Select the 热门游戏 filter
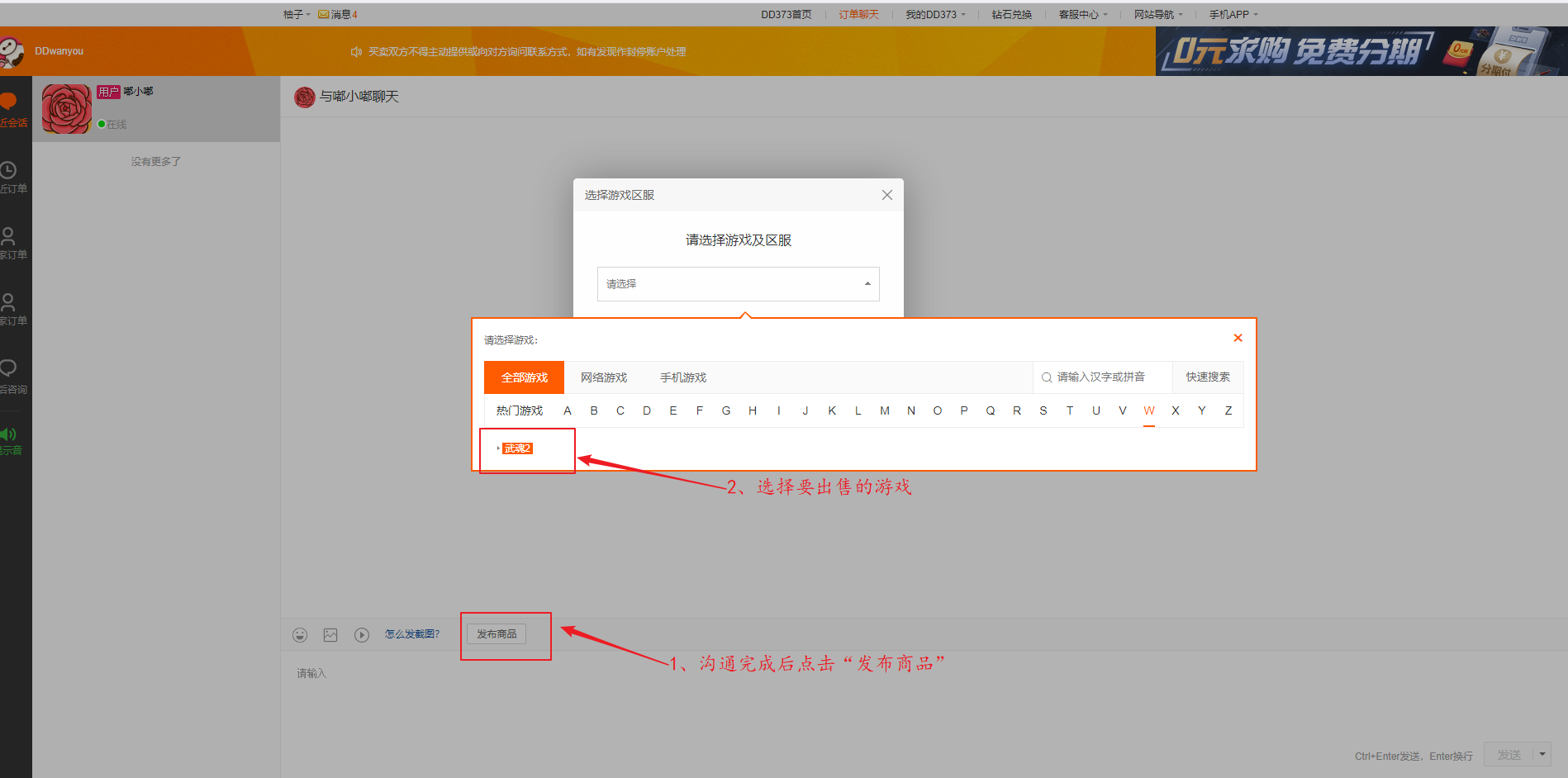The height and width of the screenshot is (778, 1568). click(520, 410)
